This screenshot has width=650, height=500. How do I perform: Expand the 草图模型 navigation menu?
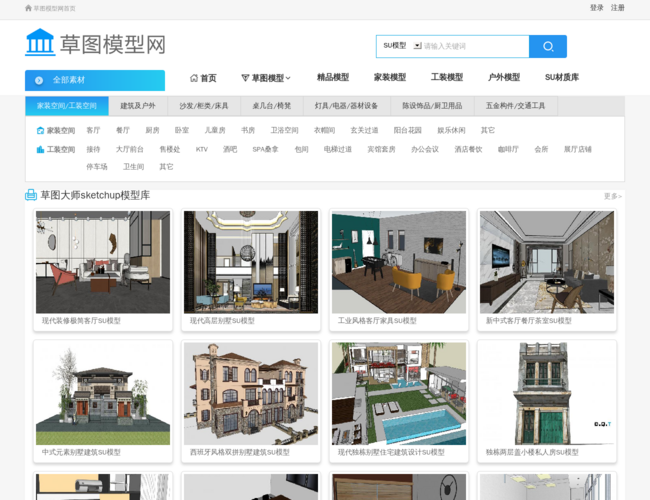pos(266,78)
